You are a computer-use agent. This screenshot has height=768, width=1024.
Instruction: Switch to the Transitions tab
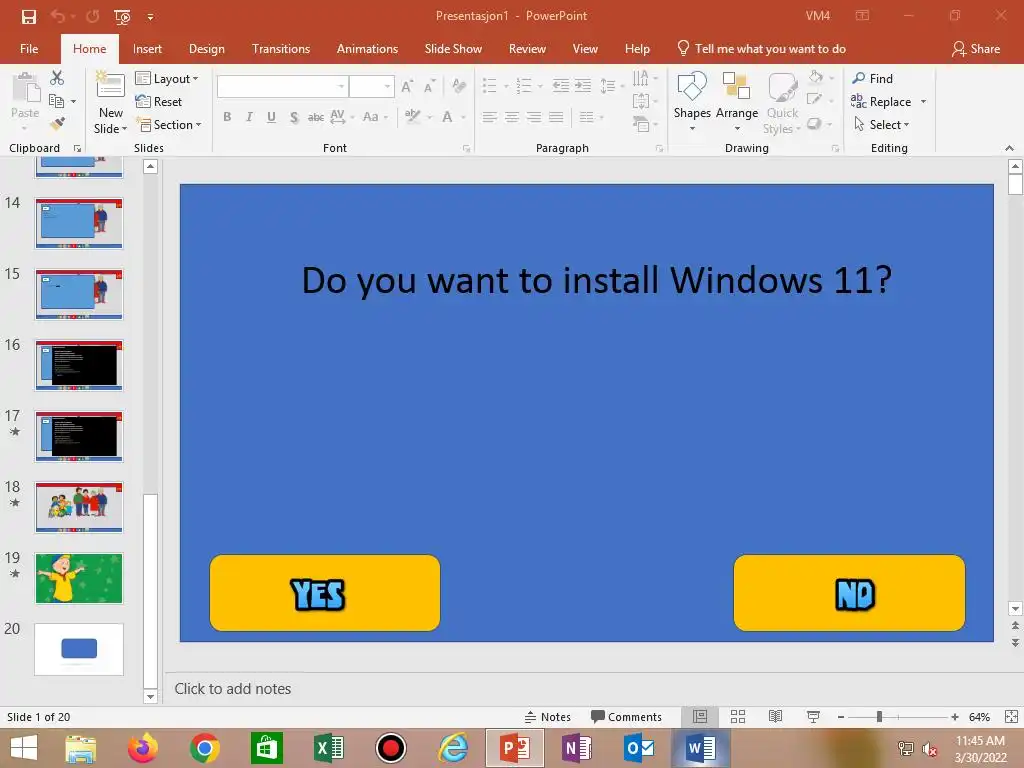pyautogui.click(x=281, y=49)
